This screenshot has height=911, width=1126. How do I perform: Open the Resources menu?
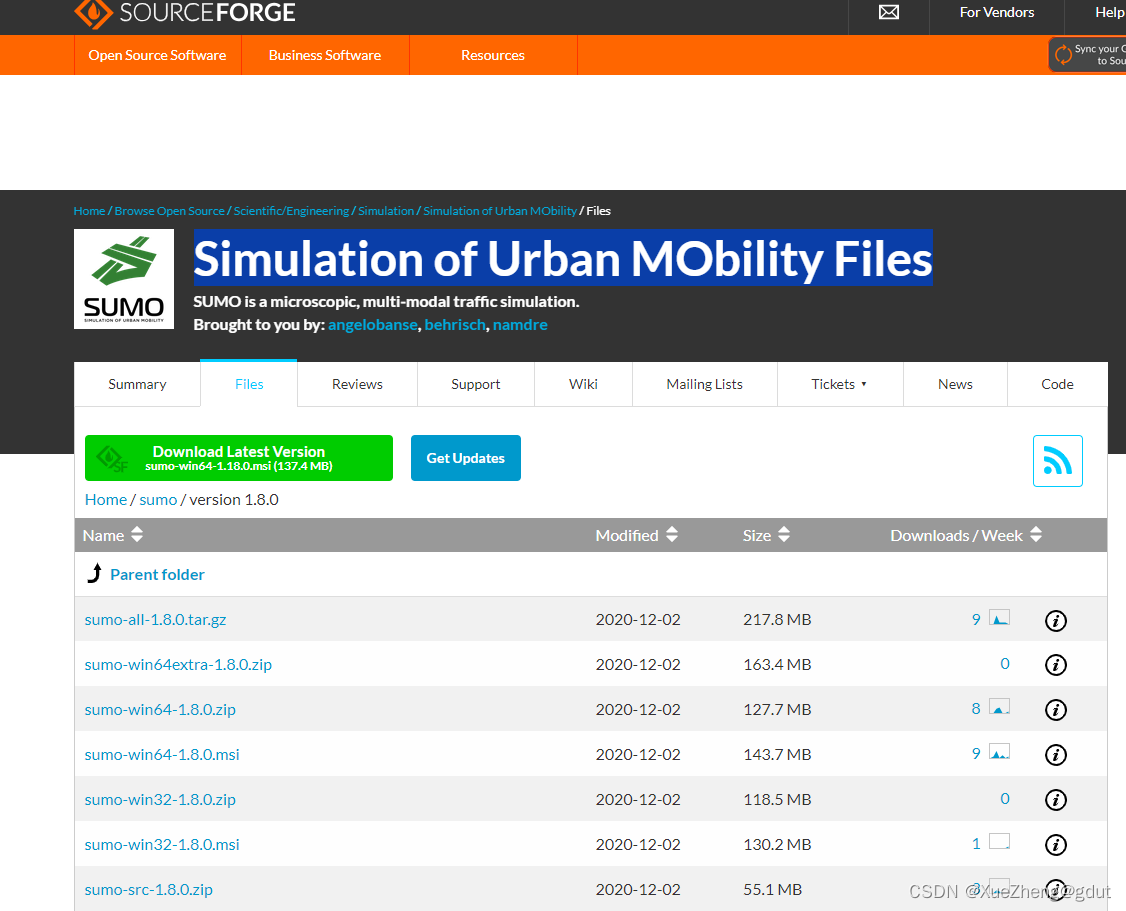coord(493,55)
